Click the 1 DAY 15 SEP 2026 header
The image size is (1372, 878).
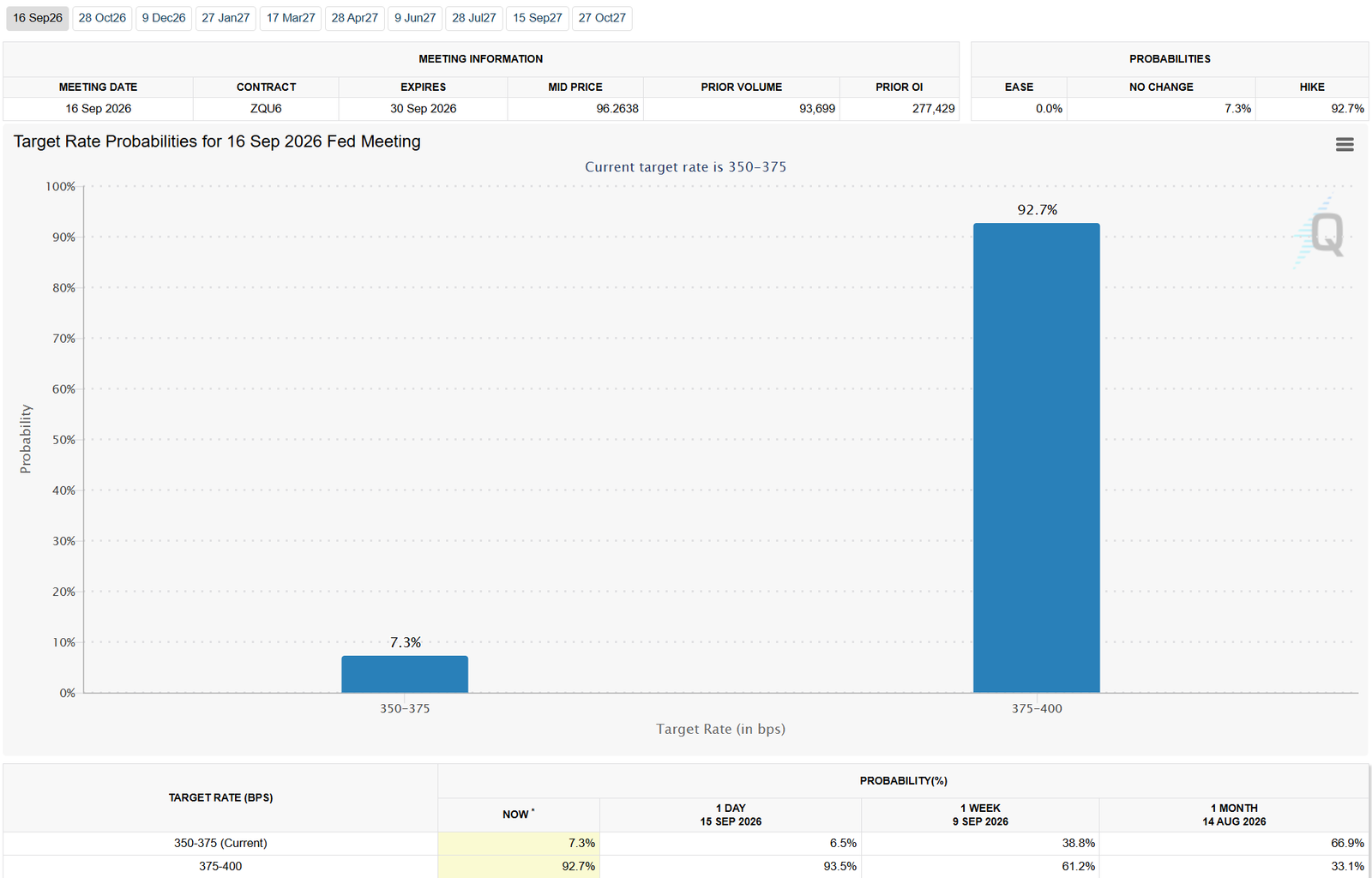731,815
